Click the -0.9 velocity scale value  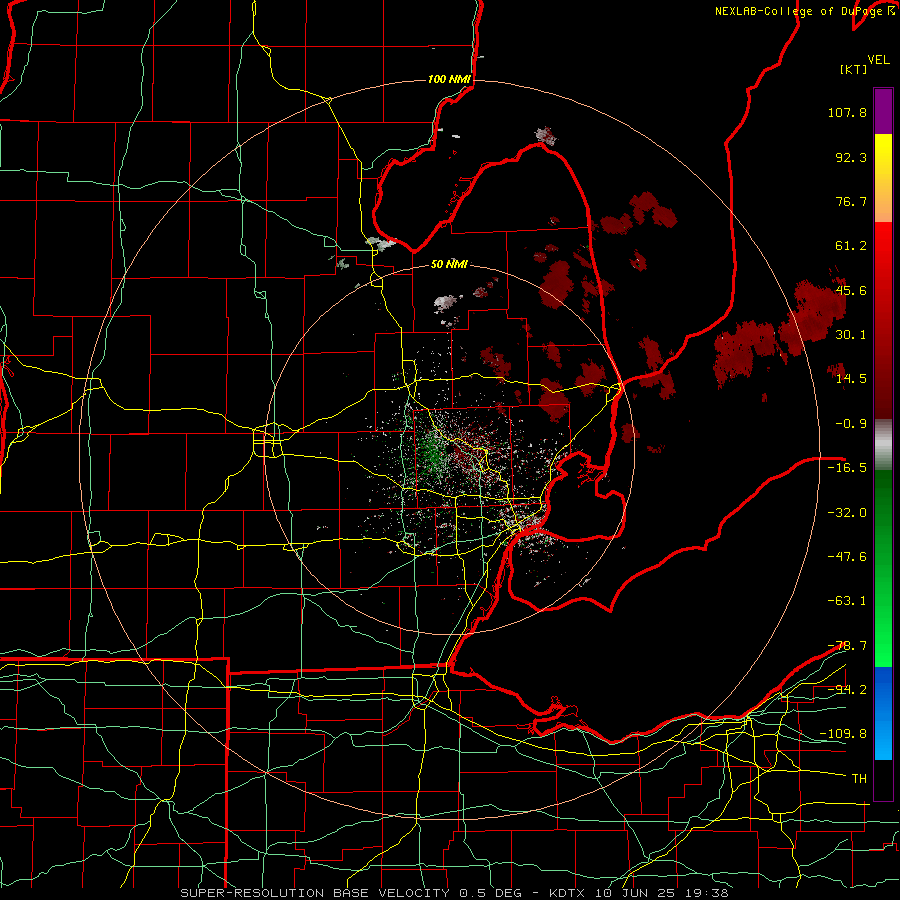[x=851, y=424]
